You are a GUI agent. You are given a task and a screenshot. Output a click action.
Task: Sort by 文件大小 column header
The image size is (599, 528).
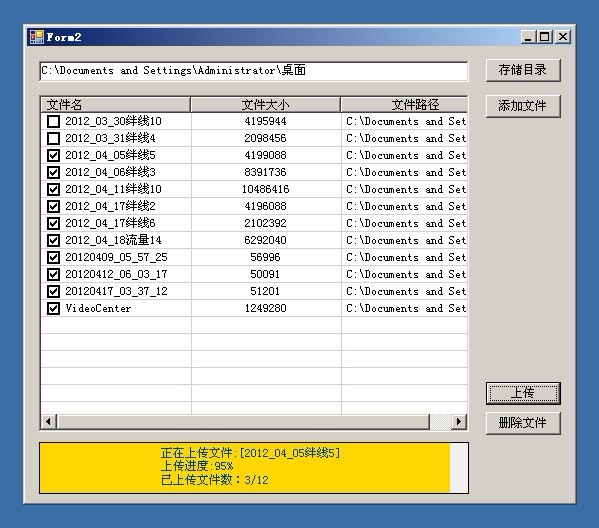pyautogui.click(x=266, y=104)
